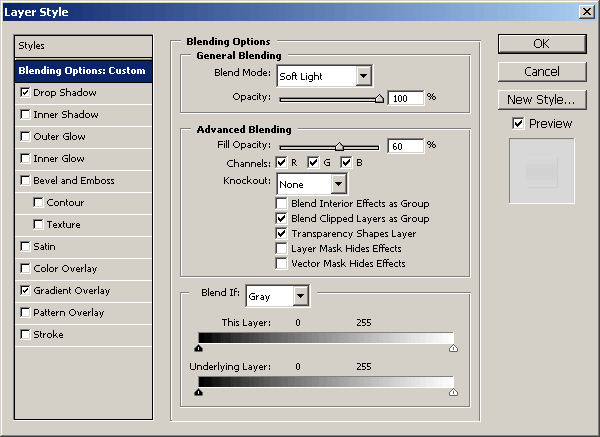600x437 pixels.
Task: Click This Layer black point slider
Action: [198, 348]
